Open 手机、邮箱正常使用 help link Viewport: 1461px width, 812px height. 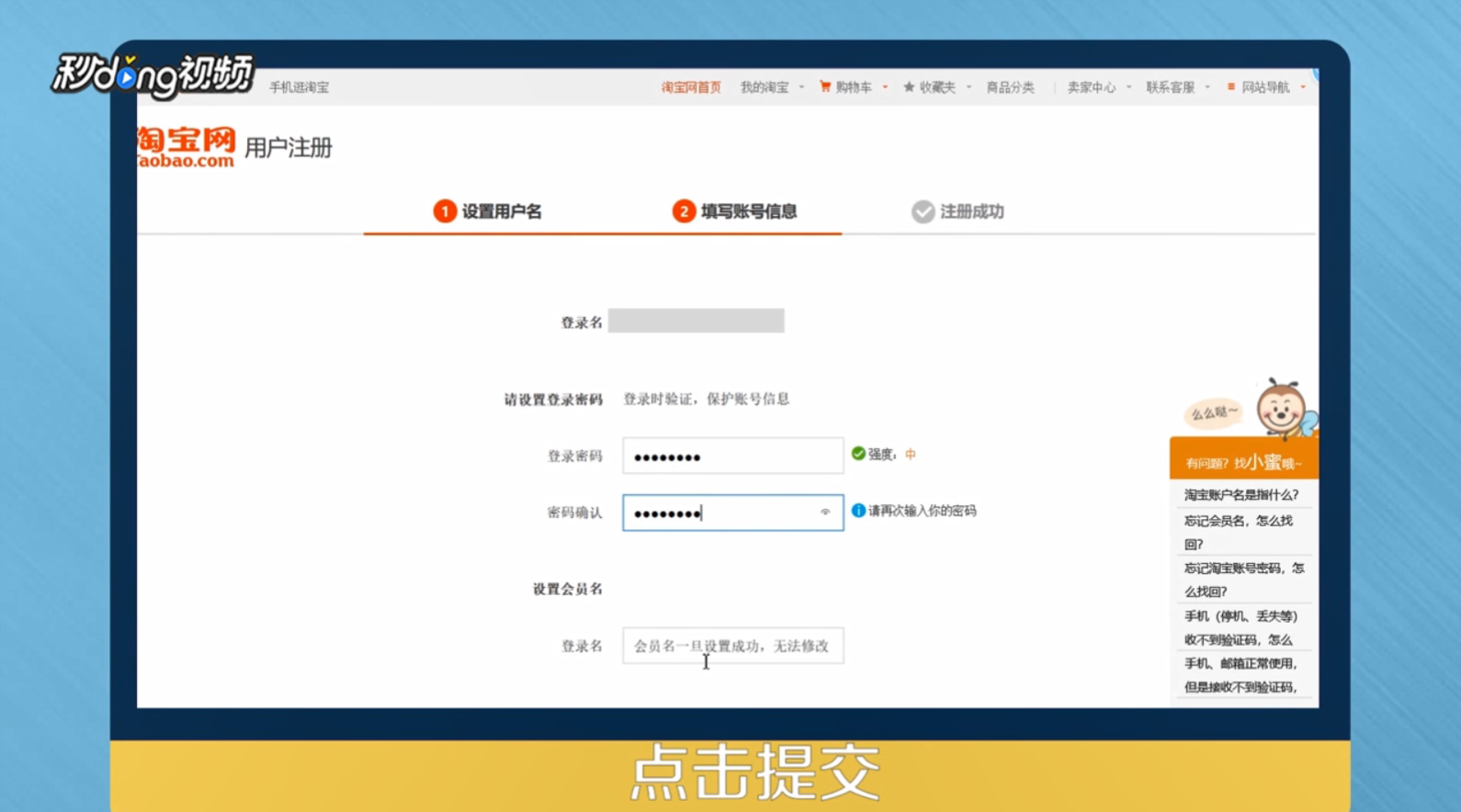click(1240, 675)
